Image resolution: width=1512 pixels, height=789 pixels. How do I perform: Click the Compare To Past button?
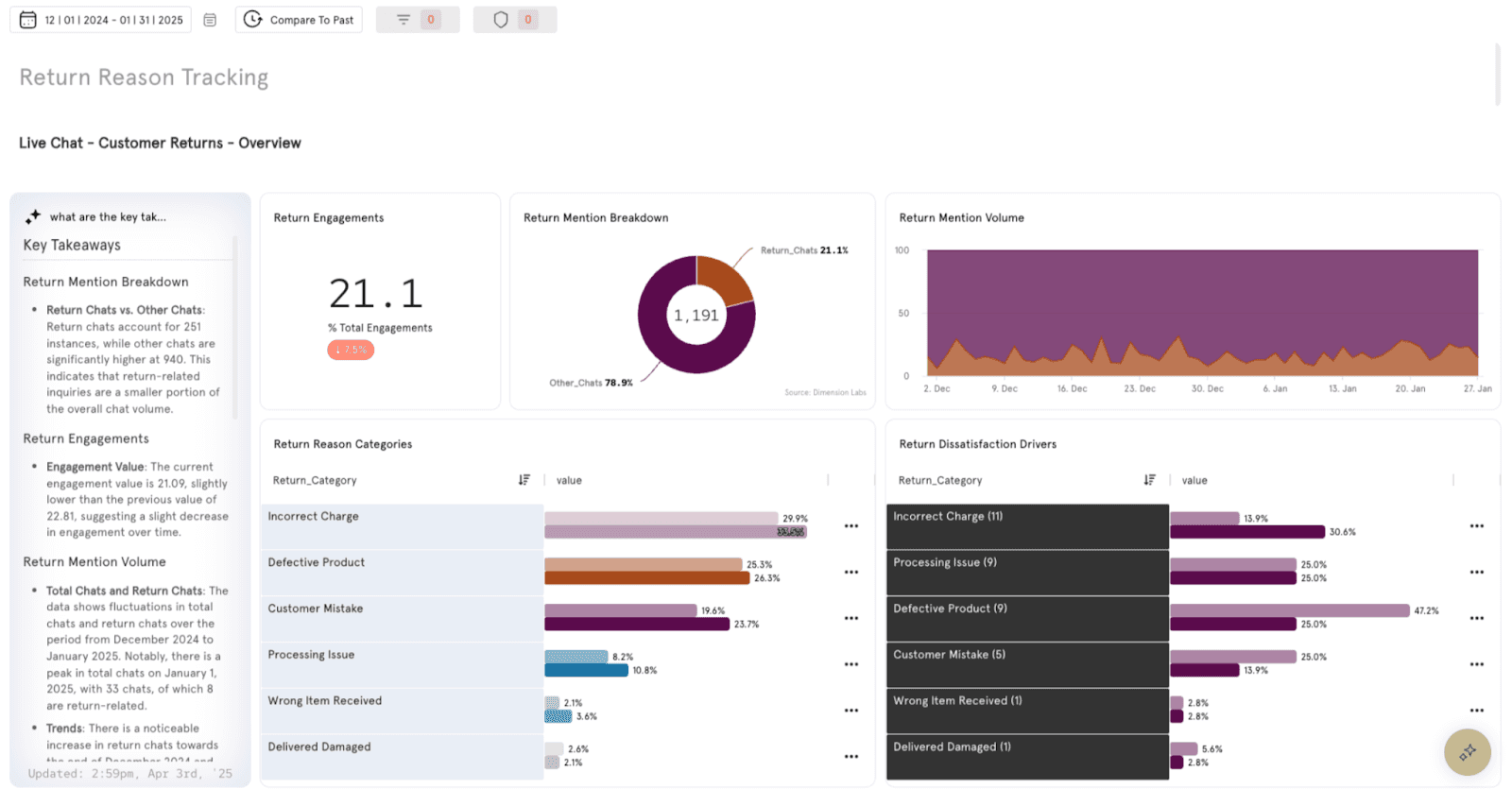coord(299,20)
